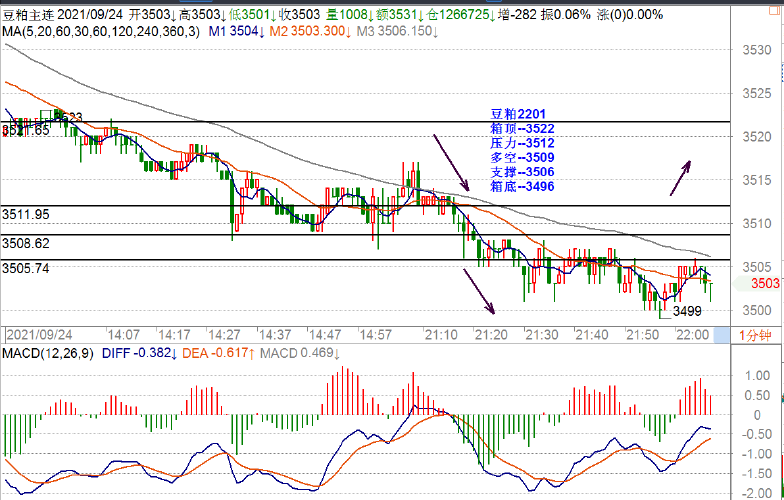Image resolution: width=784 pixels, height=500 pixels.
Task: Click the 3499 low price marker
Action: click(x=688, y=312)
